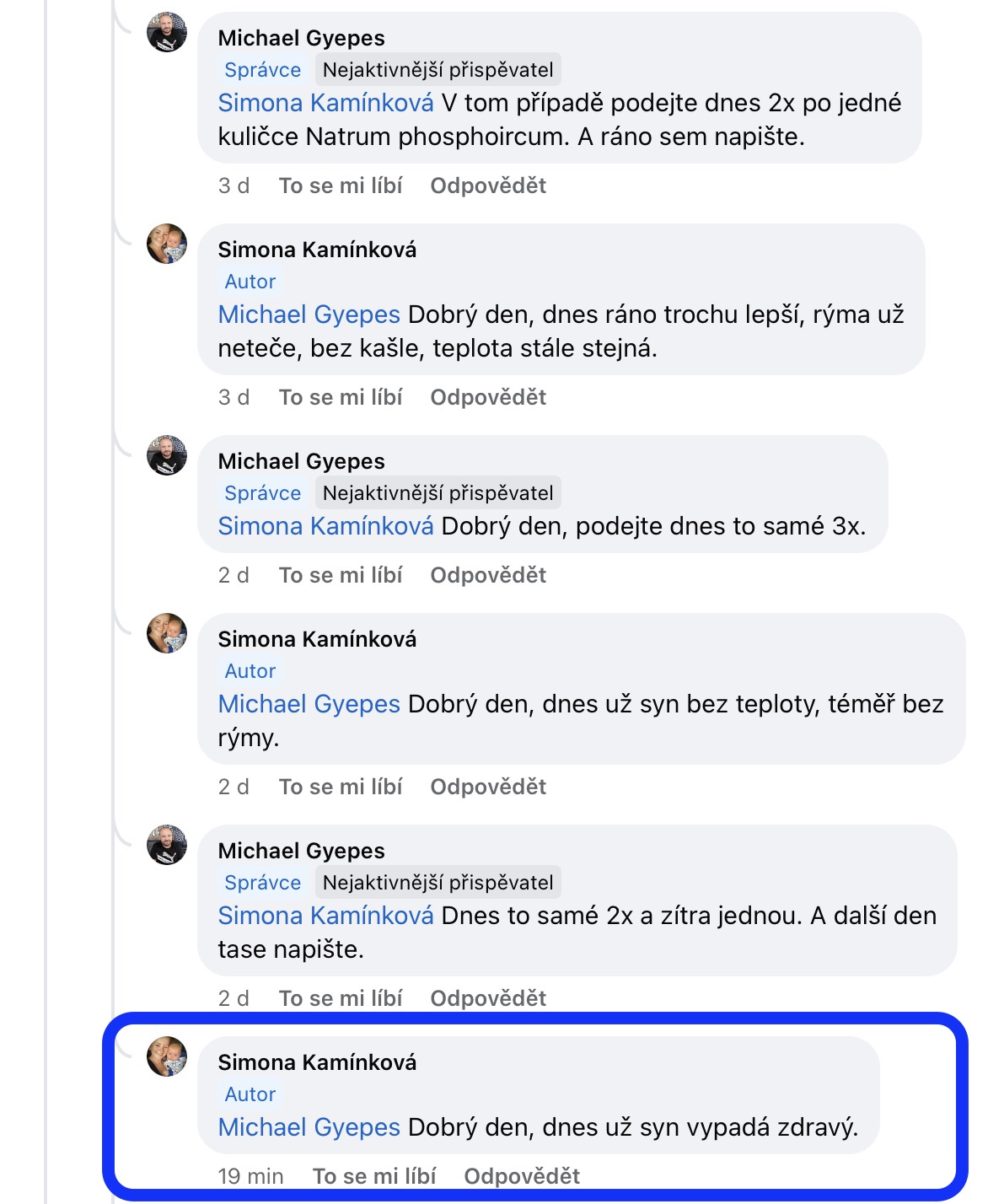1004x1204 pixels.
Task: Like the Natrum phosphoircum comment
Action: 341,185
